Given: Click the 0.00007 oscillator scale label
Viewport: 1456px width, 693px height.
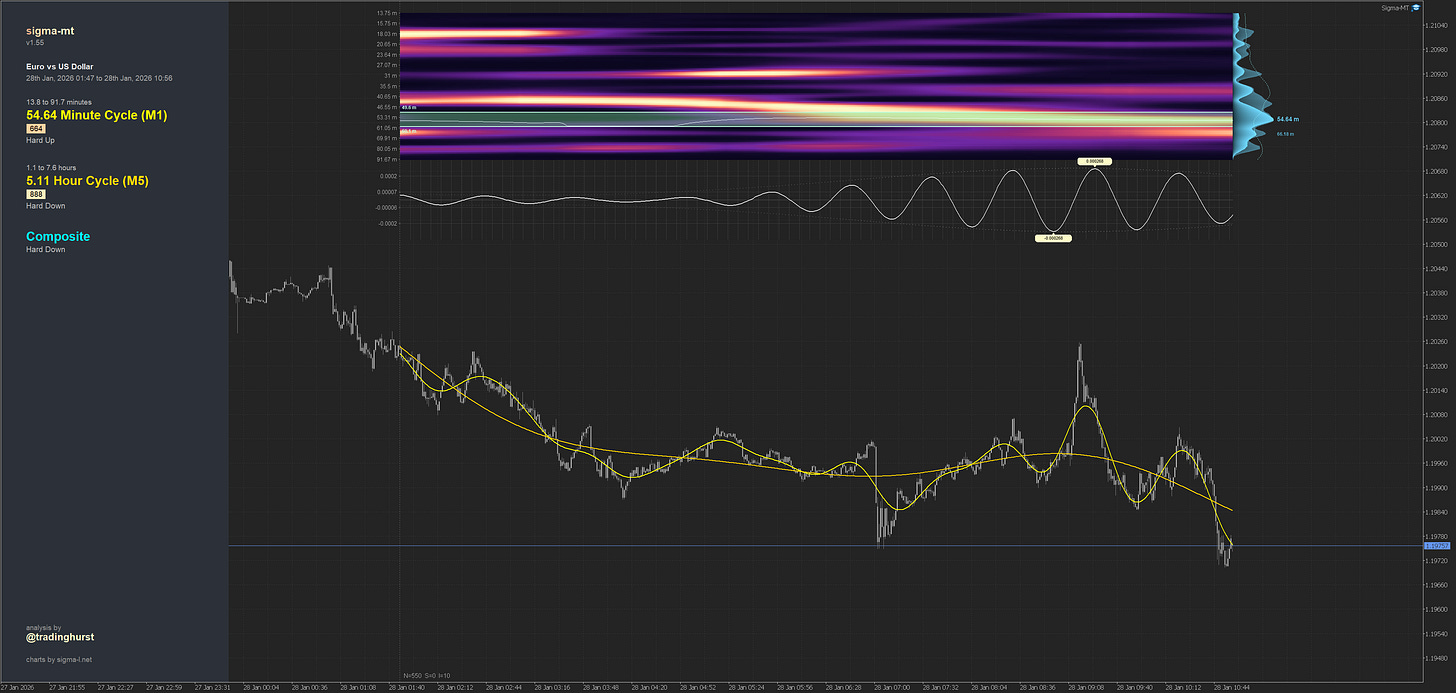Looking at the screenshot, I should 385,191.
